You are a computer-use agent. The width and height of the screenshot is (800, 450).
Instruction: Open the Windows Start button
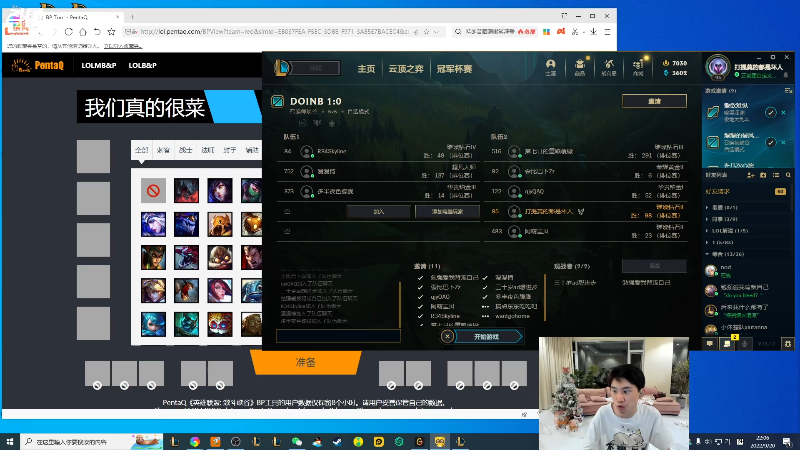[10, 441]
